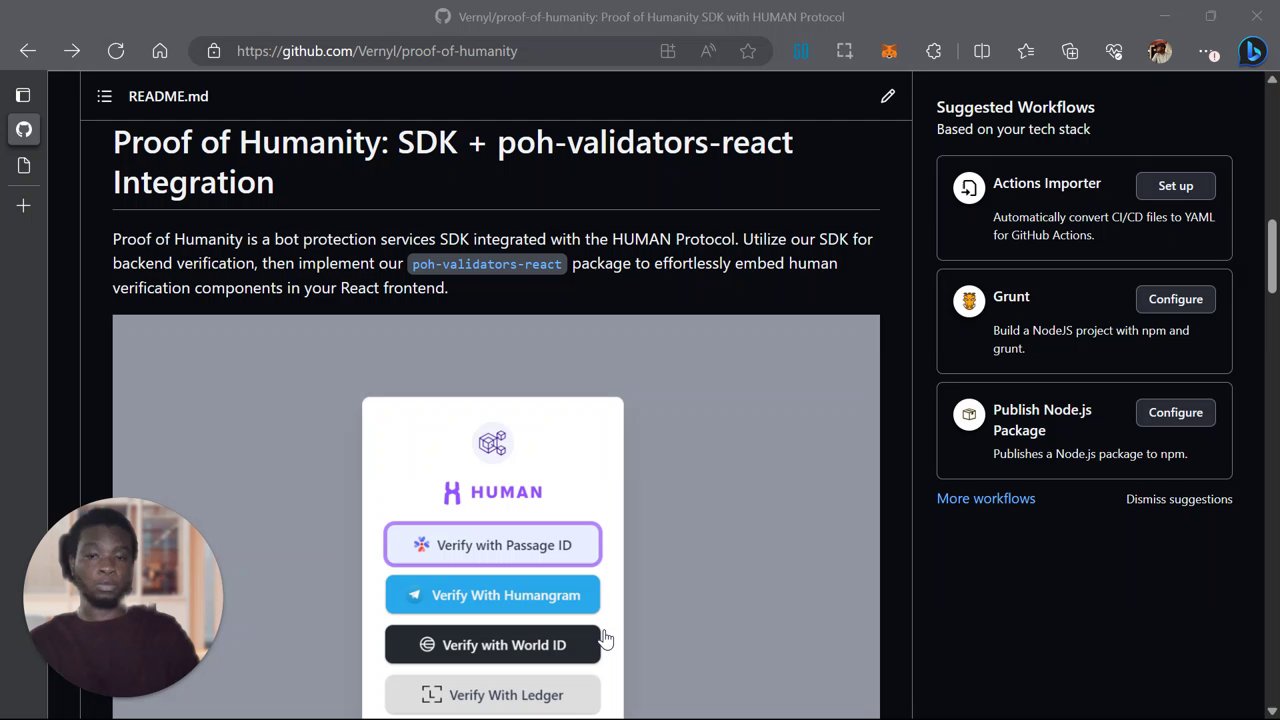Screen dimensions: 1280x720
Task: Click the poh-validators-react code link
Action: [487, 264]
